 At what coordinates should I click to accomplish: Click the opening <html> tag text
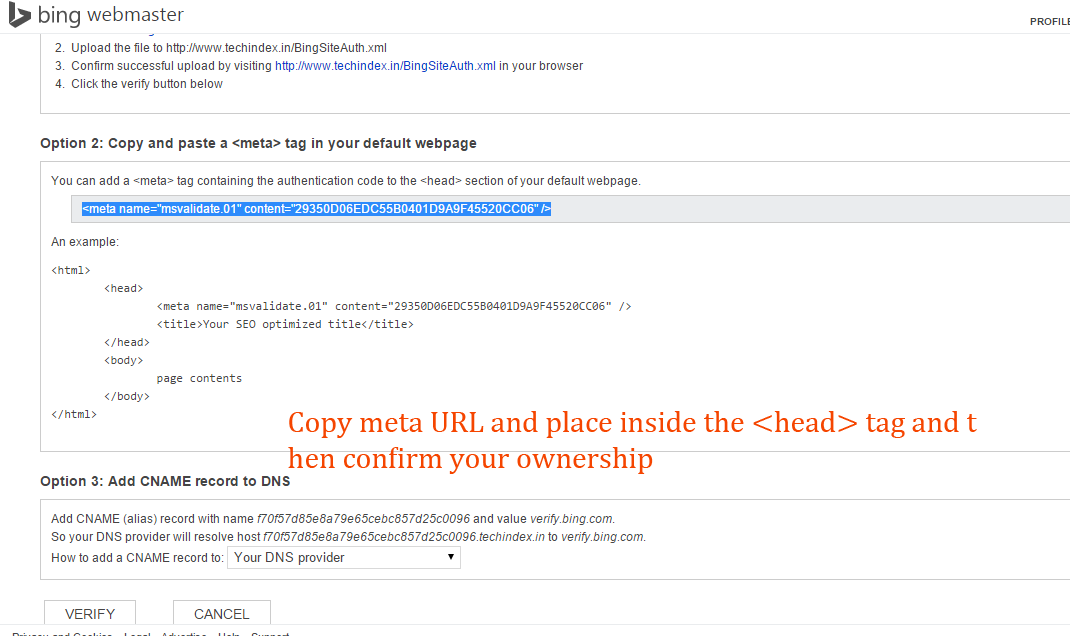click(x=70, y=270)
